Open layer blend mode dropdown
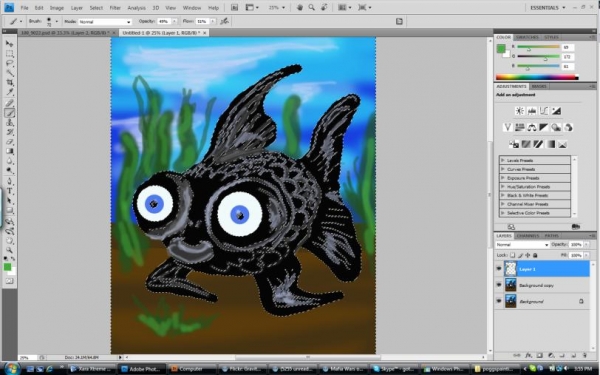Screen dimensions: 600x375 point(522,245)
